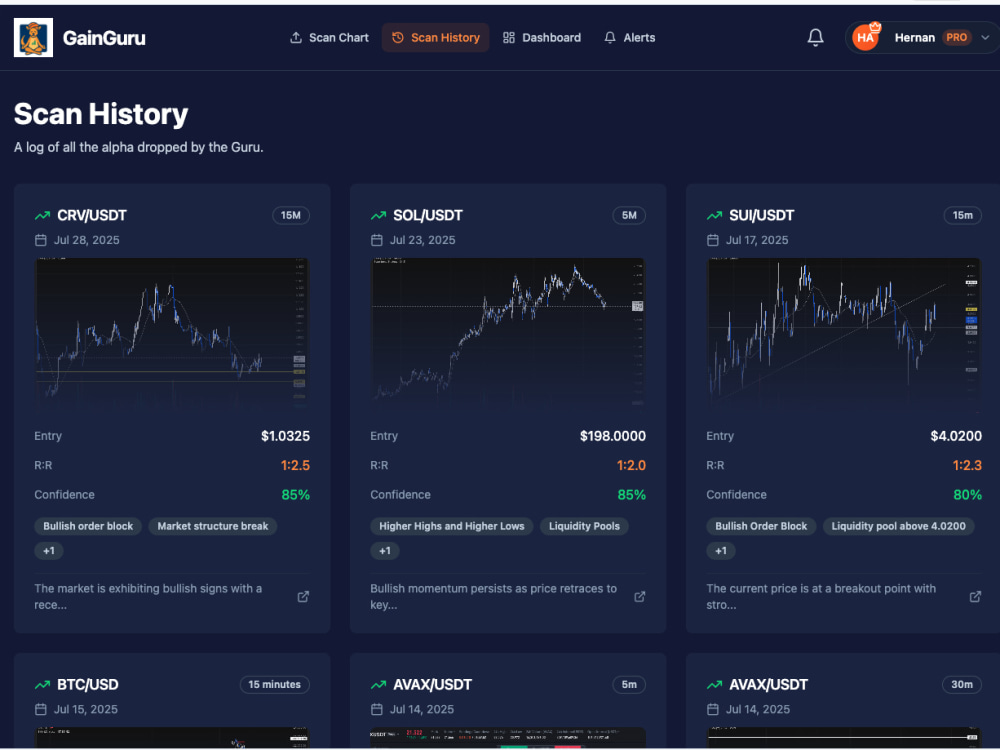Image resolution: width=1000 pixels, height=750 pixels.
Task: Open the notifications bell icon
Action: point(815,38)
